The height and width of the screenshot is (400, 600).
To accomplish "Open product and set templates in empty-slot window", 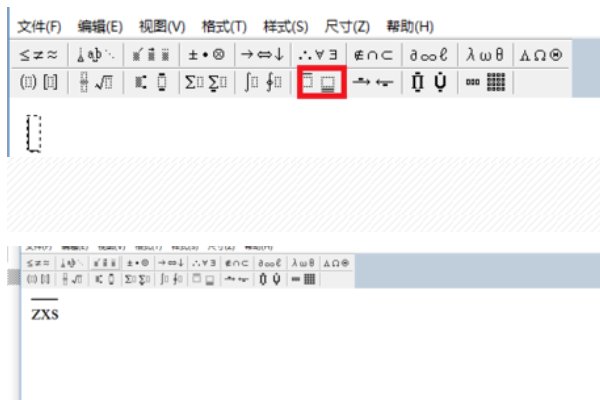I will click(x=429, y=82).
